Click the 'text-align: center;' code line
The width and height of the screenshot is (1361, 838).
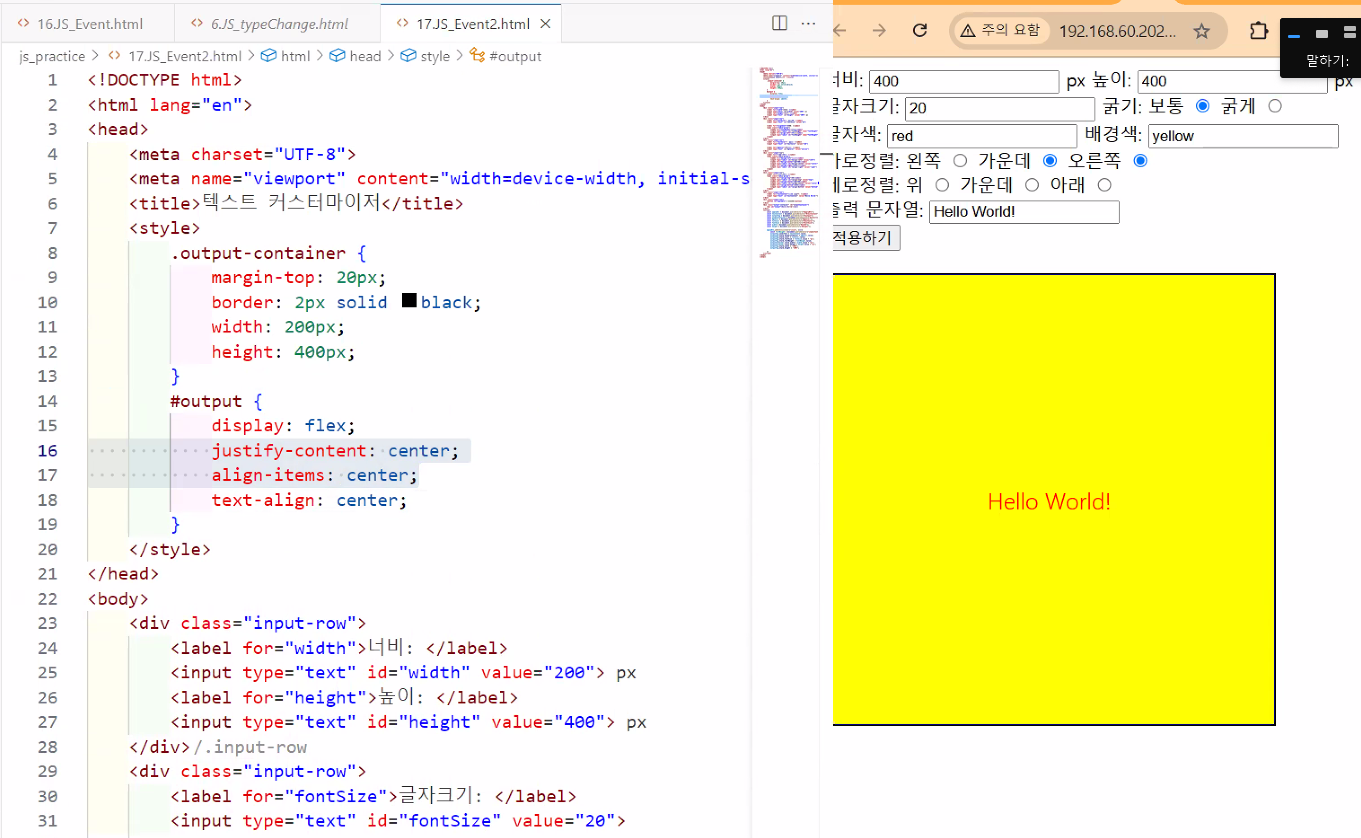tap(309, 500)
